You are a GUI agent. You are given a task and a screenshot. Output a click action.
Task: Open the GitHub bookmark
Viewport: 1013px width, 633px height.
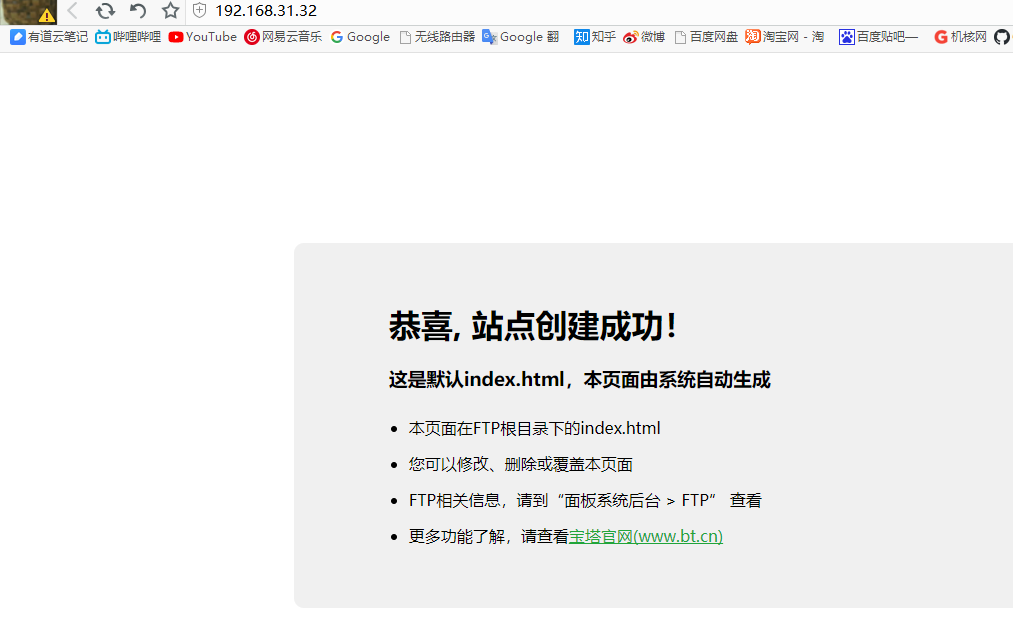tap(1002, 37)
